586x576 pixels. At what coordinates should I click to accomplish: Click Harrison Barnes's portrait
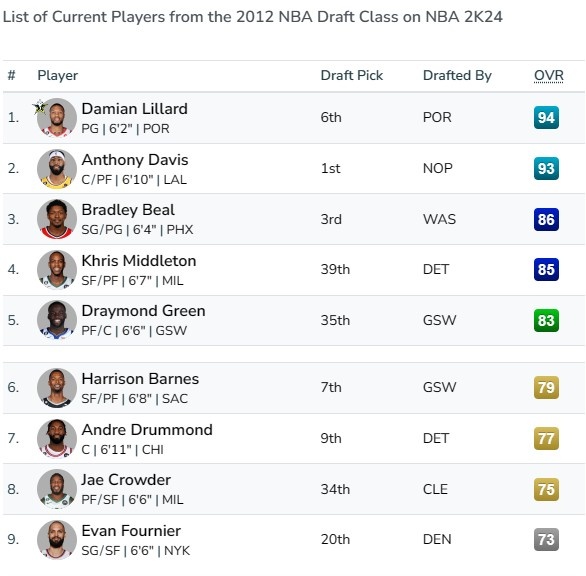57,388
